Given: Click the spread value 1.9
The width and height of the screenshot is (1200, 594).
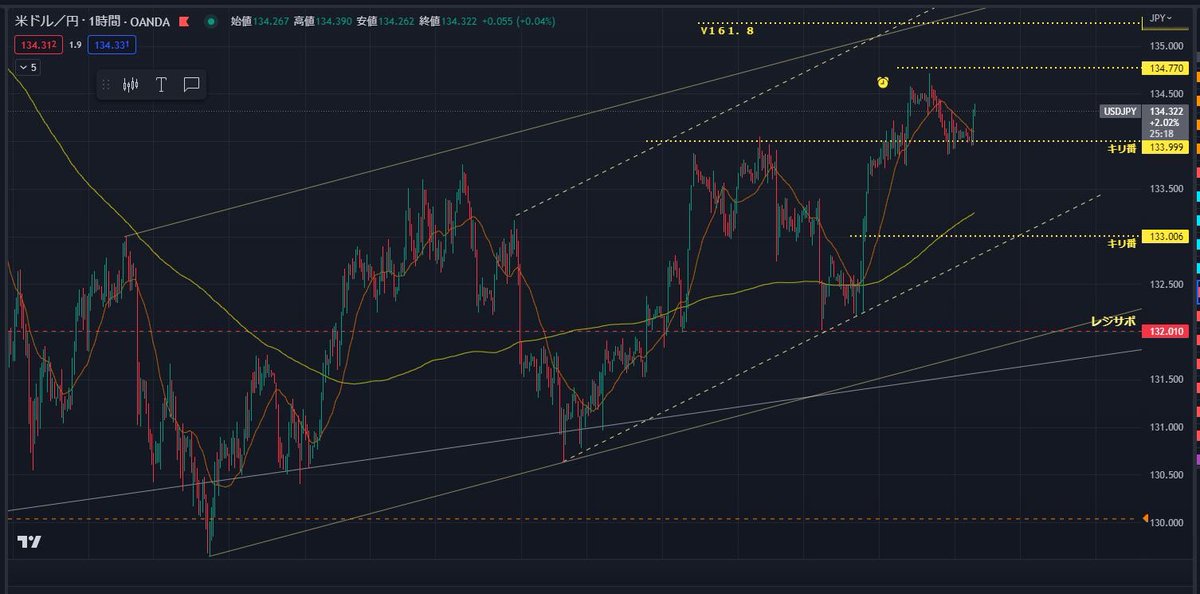Looking at the screenshot, I should 73,44.
